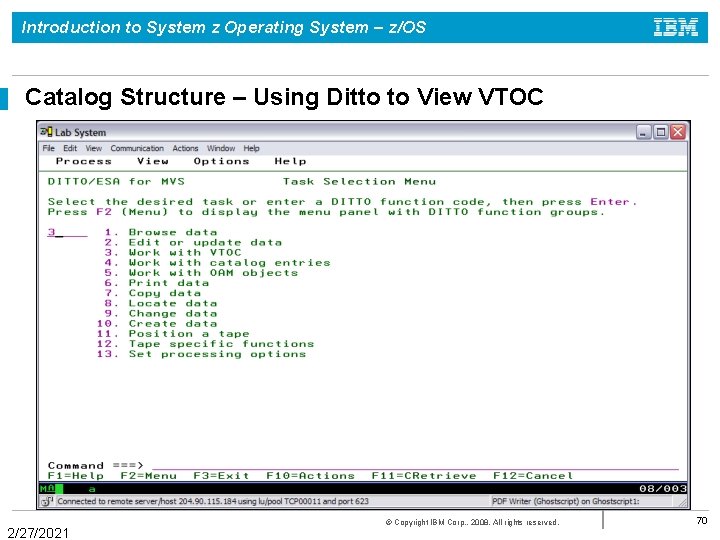Click the Command input line
The image size is (720, 540).
click(415, 466)
